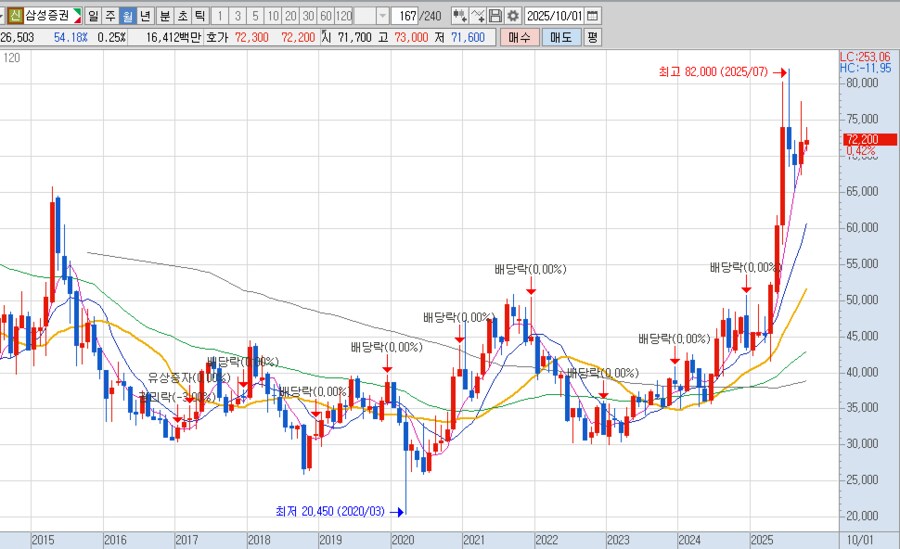900x549 pixels.
Task: Expand the stock code dropdown at far left
Action: pos(3,16)
